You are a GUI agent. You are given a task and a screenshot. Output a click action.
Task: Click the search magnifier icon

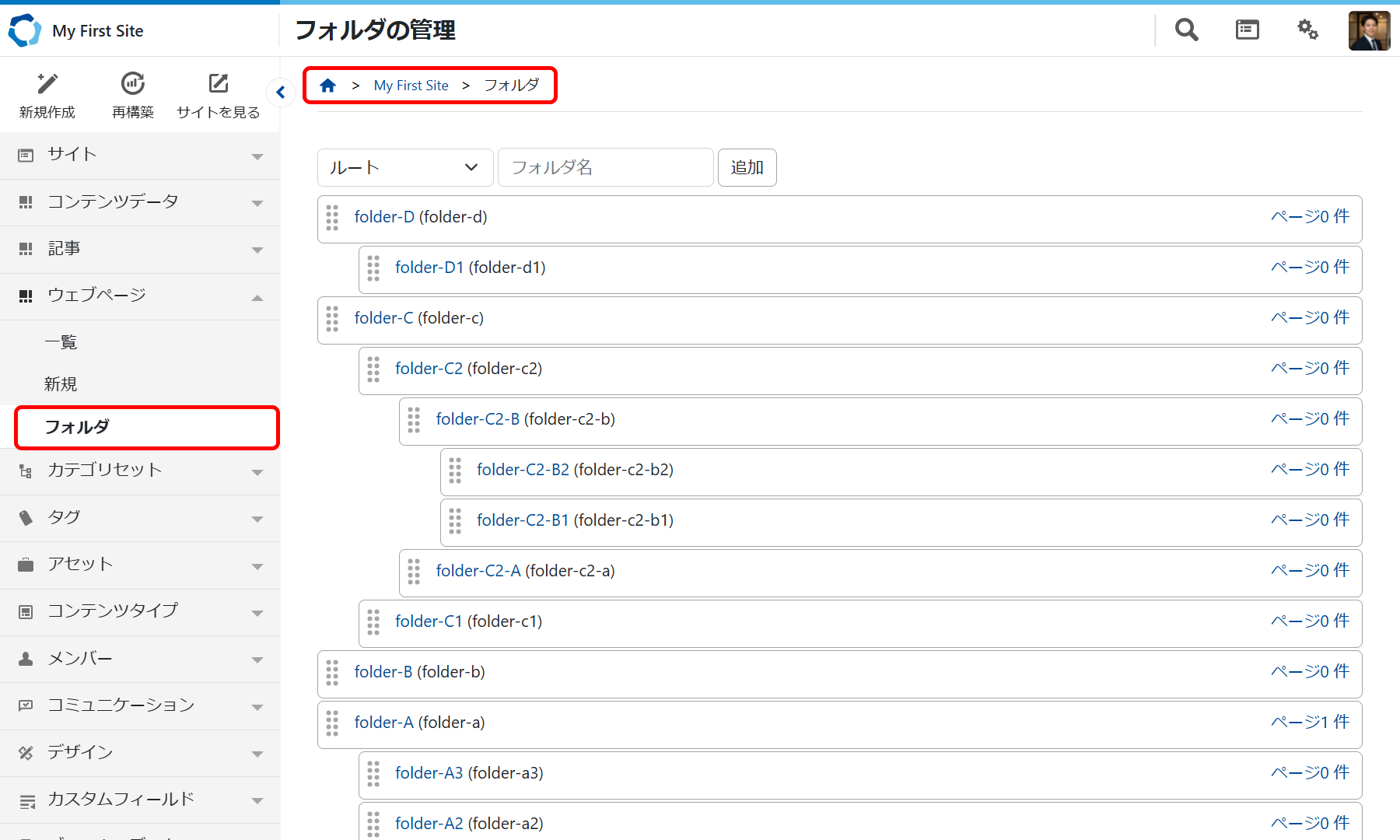[x=1186, y=30]
